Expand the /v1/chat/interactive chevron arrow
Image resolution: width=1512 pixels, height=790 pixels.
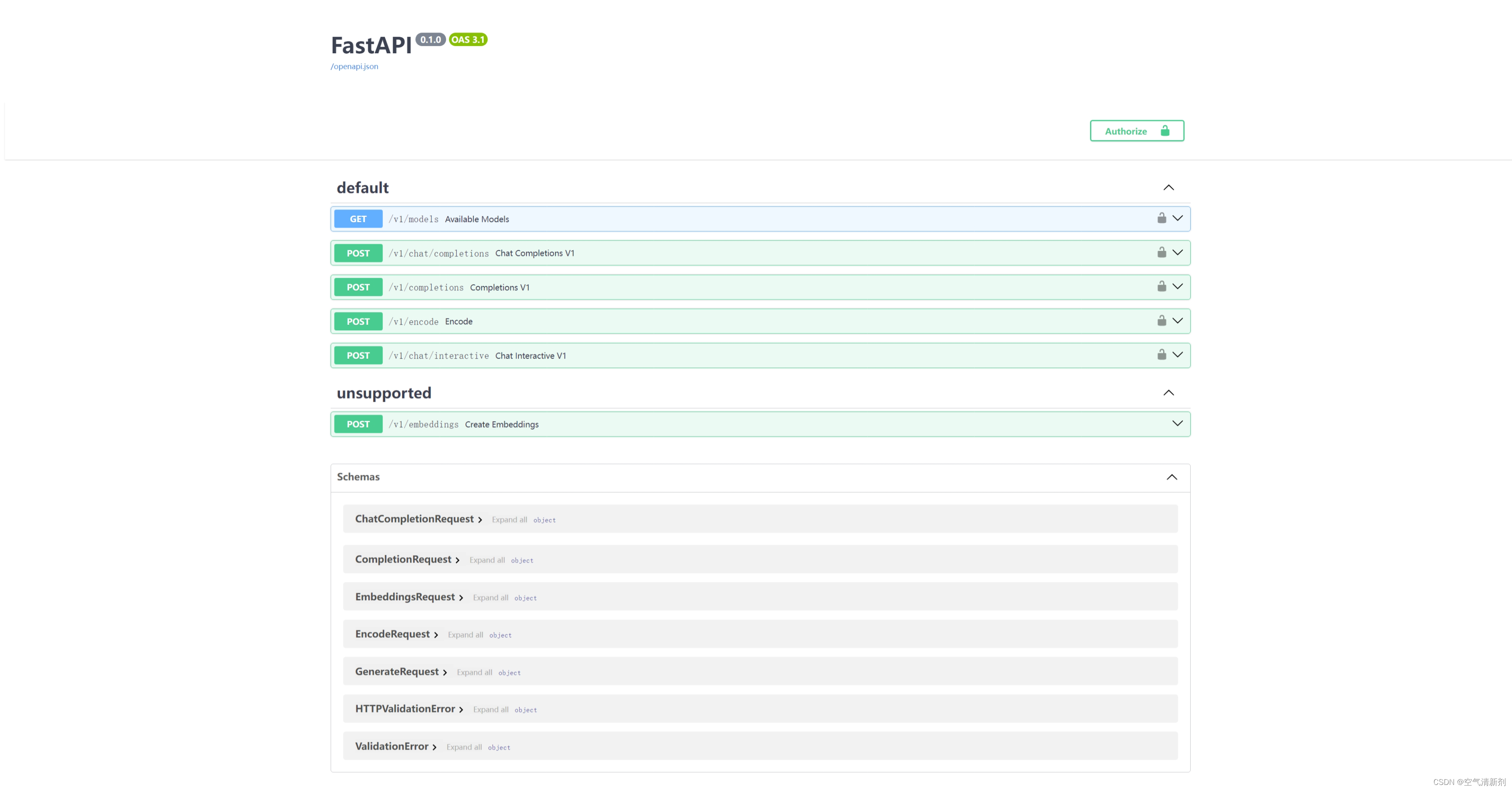tap(1177, 354)
